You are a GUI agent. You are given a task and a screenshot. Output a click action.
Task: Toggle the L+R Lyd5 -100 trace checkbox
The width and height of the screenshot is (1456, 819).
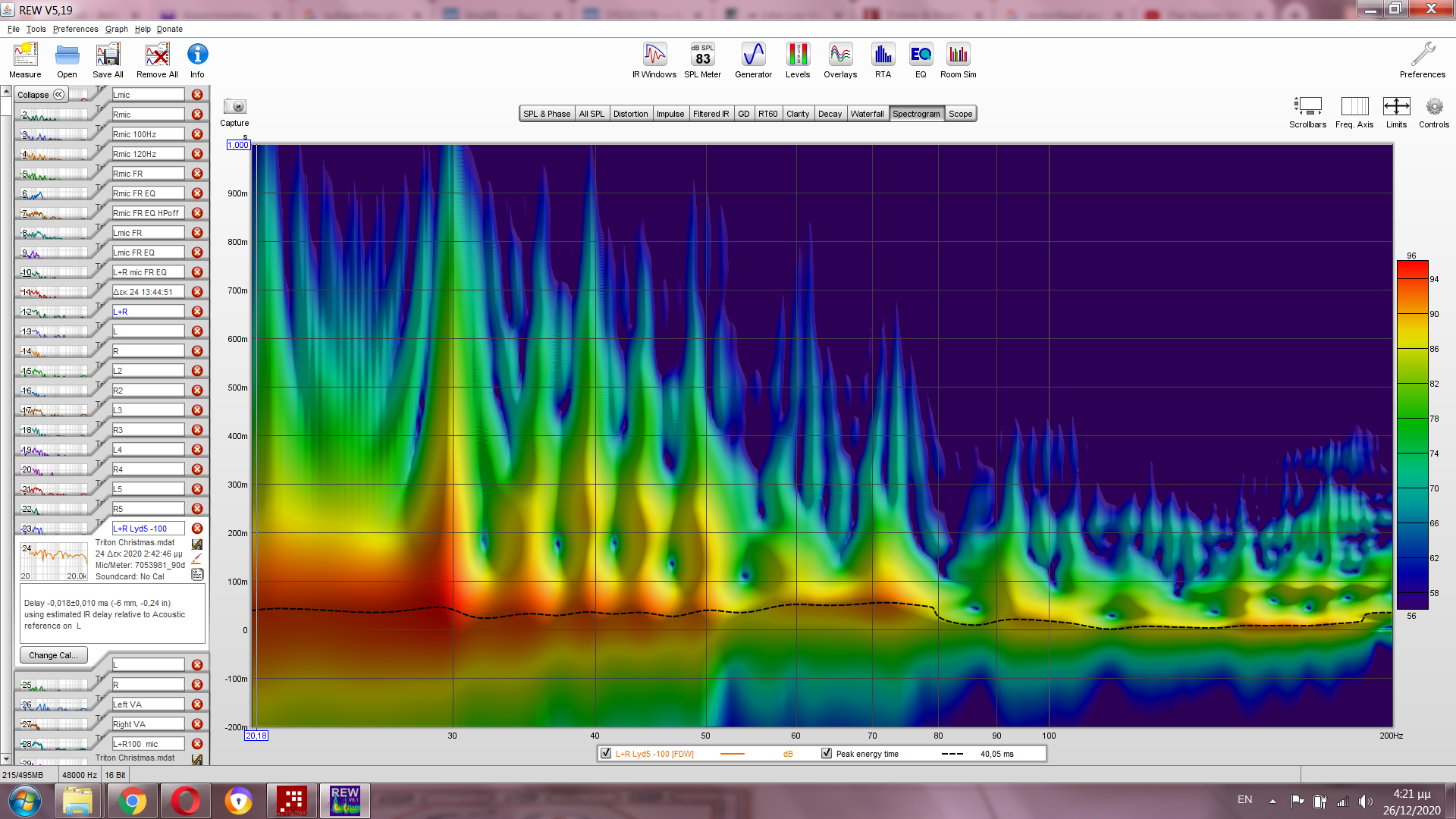pos(606,754)
